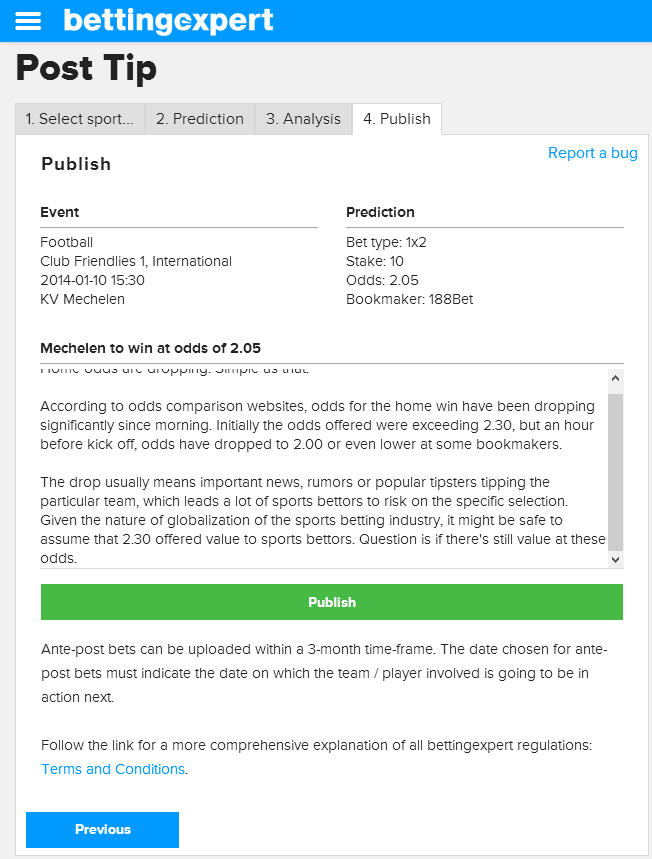Open the 3. Analysis tab
Image resolution: width=652 pixels, height=859 pixels.
click(x=304, y=119)
